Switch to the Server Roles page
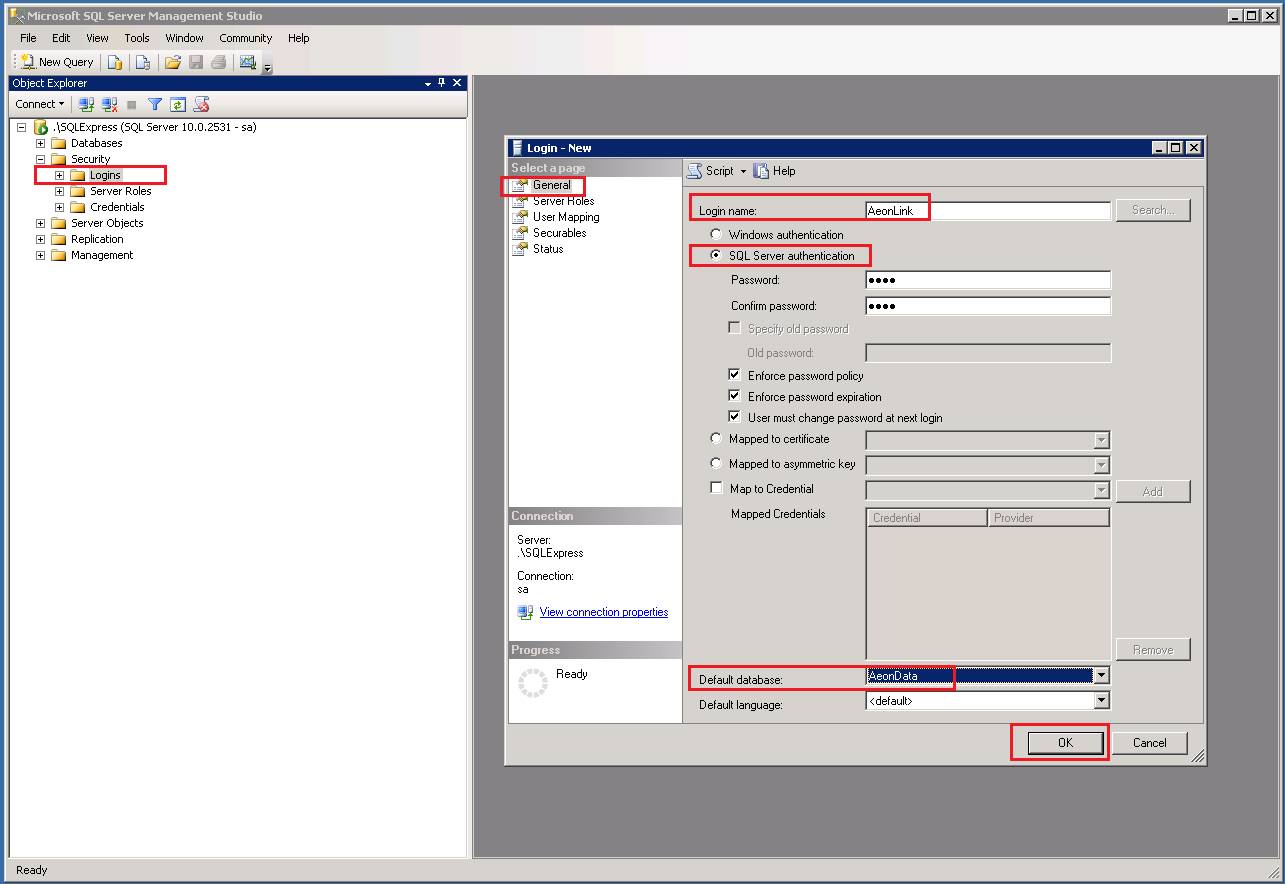The image size is (1285, 884). (563, 201)
